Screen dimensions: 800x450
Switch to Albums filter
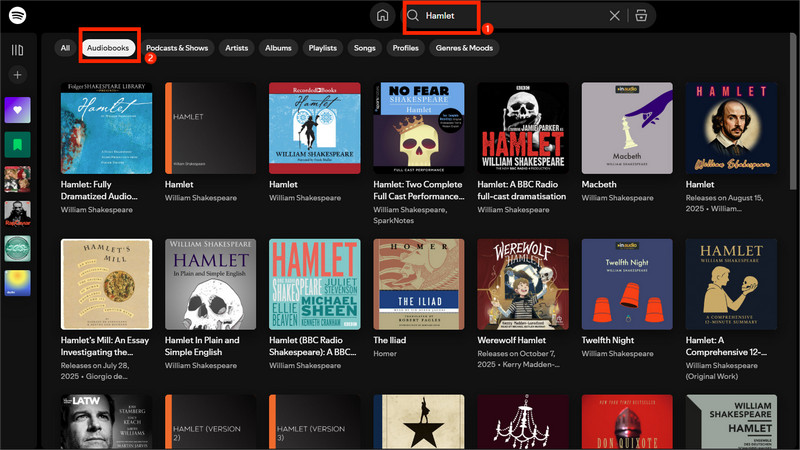[278, 48]
